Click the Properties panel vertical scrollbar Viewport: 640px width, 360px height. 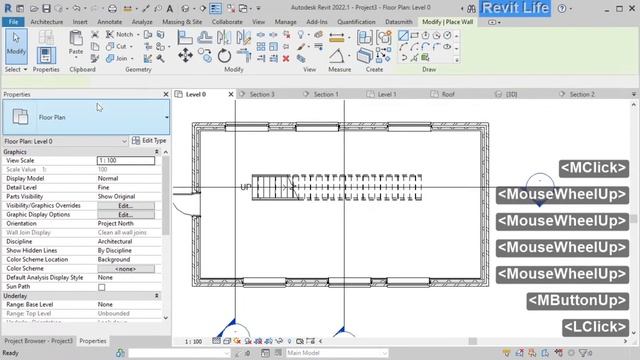[x=165, y=196]
